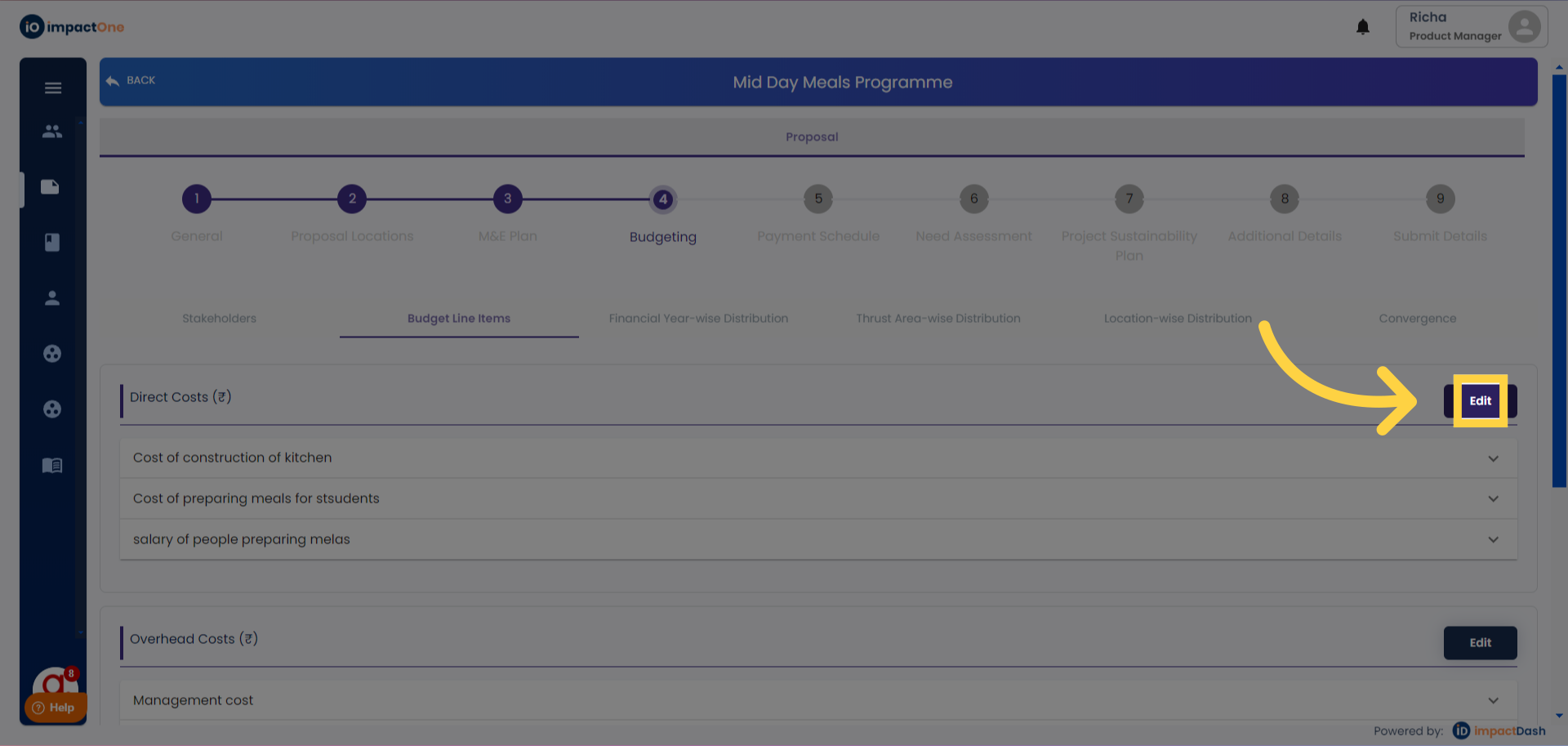The width and height of the screenshot is (1568, 746).
Task: Click Richa's profile avatar
Action: coord(1524,26)
